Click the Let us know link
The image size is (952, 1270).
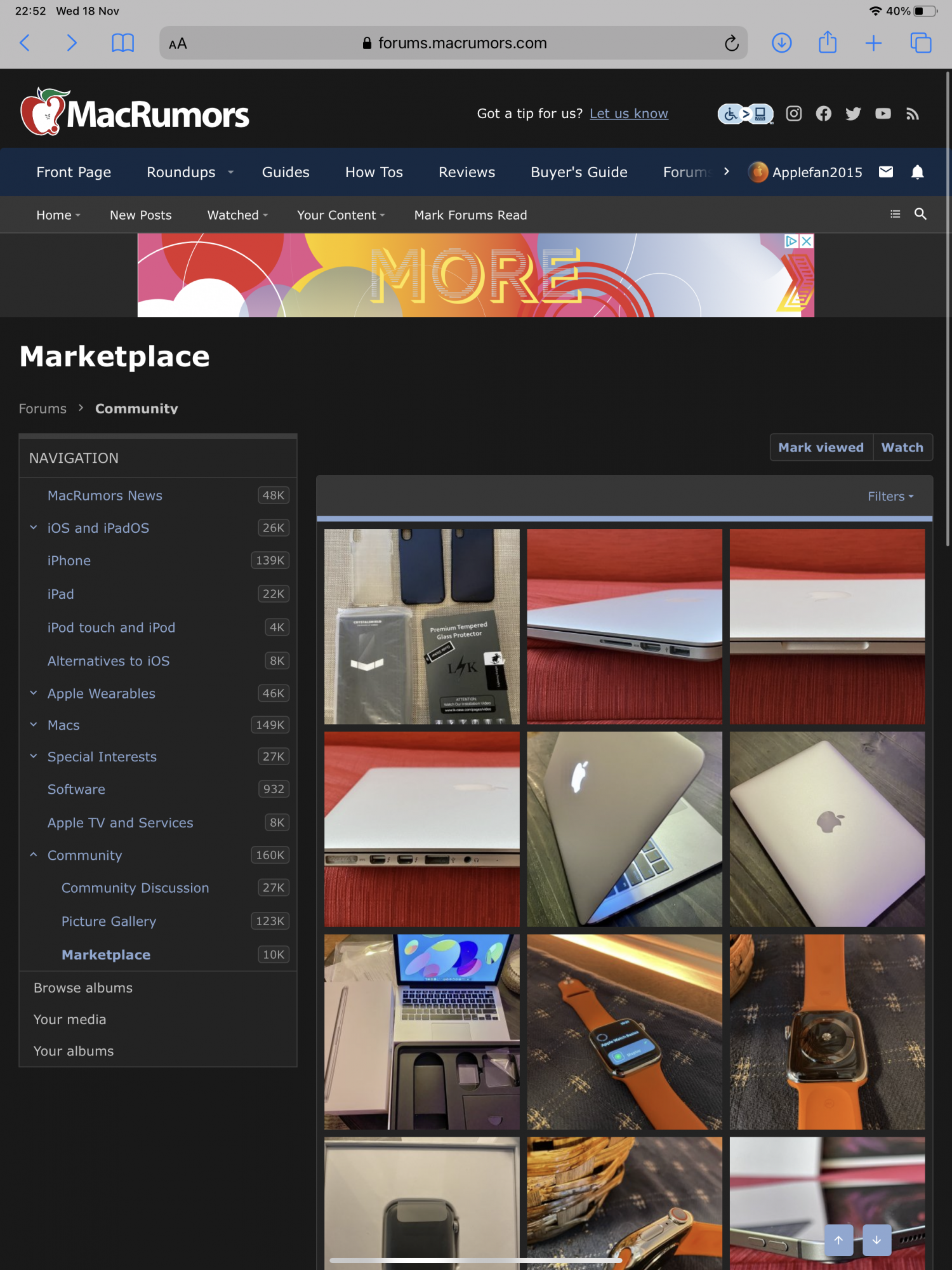(x=629, y=114)
